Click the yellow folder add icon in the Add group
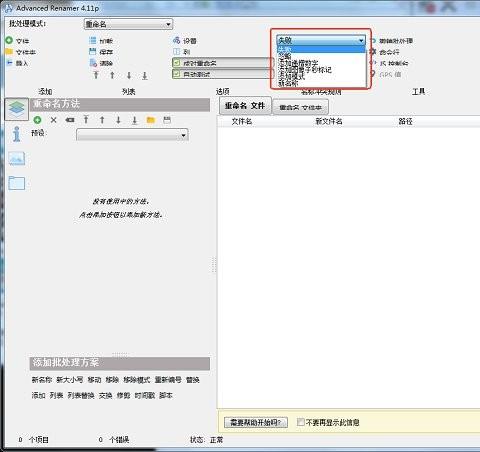Viewport: 480px width, 452px height. click(x=9, y=52)
